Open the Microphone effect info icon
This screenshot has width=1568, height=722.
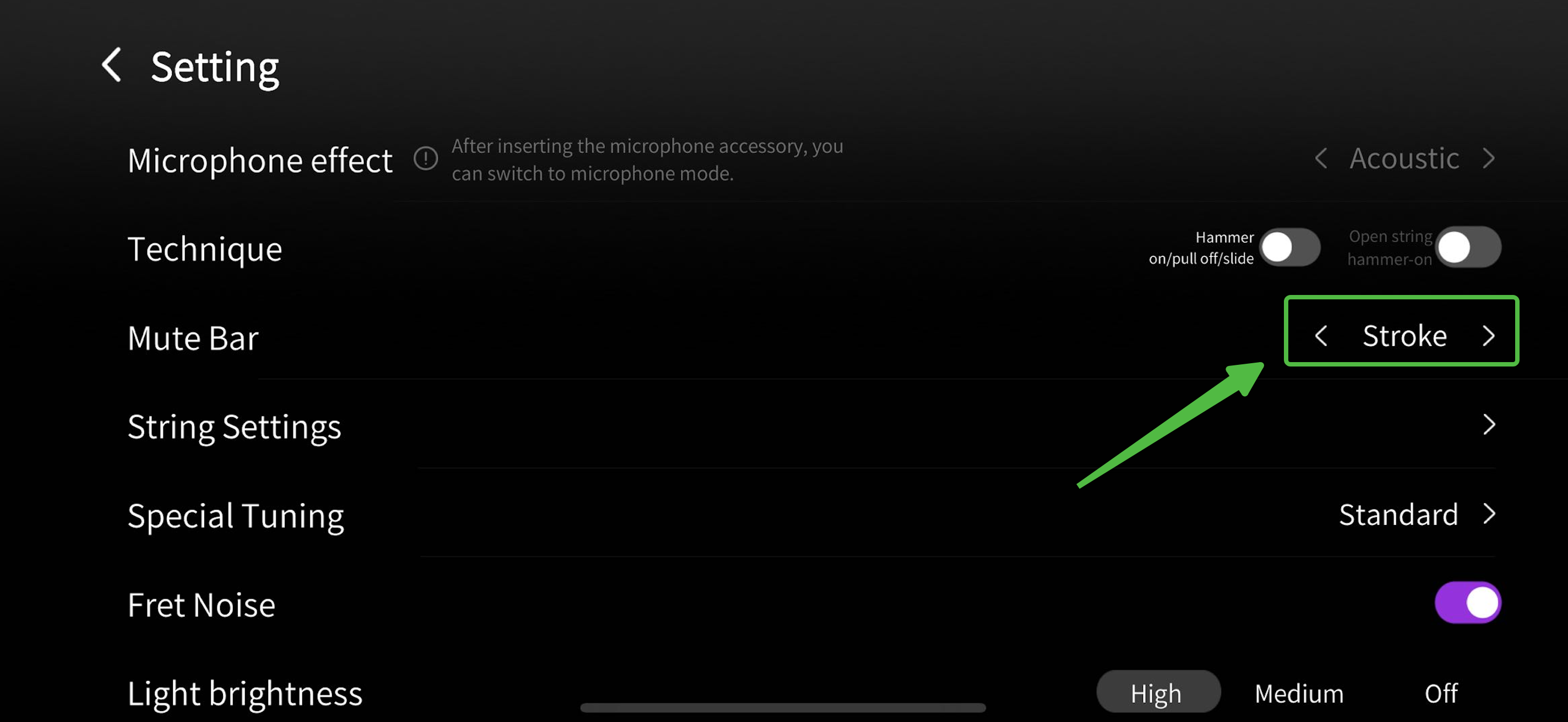[x=426, y=158]
